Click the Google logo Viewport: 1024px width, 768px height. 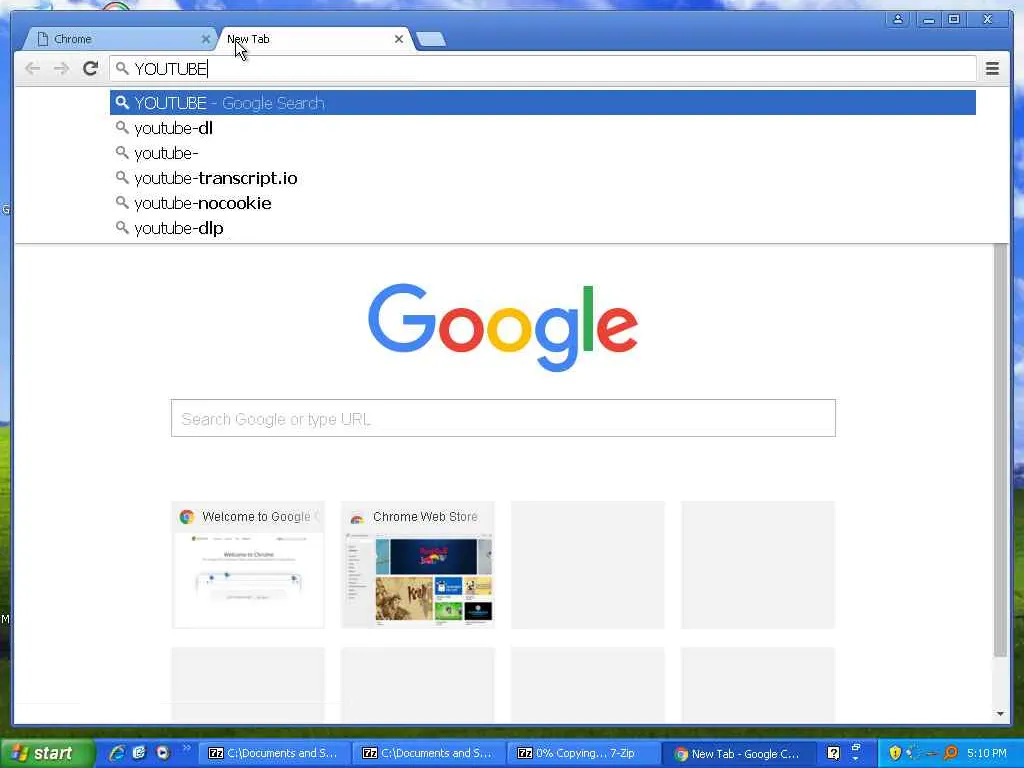[x=503, y=327]
